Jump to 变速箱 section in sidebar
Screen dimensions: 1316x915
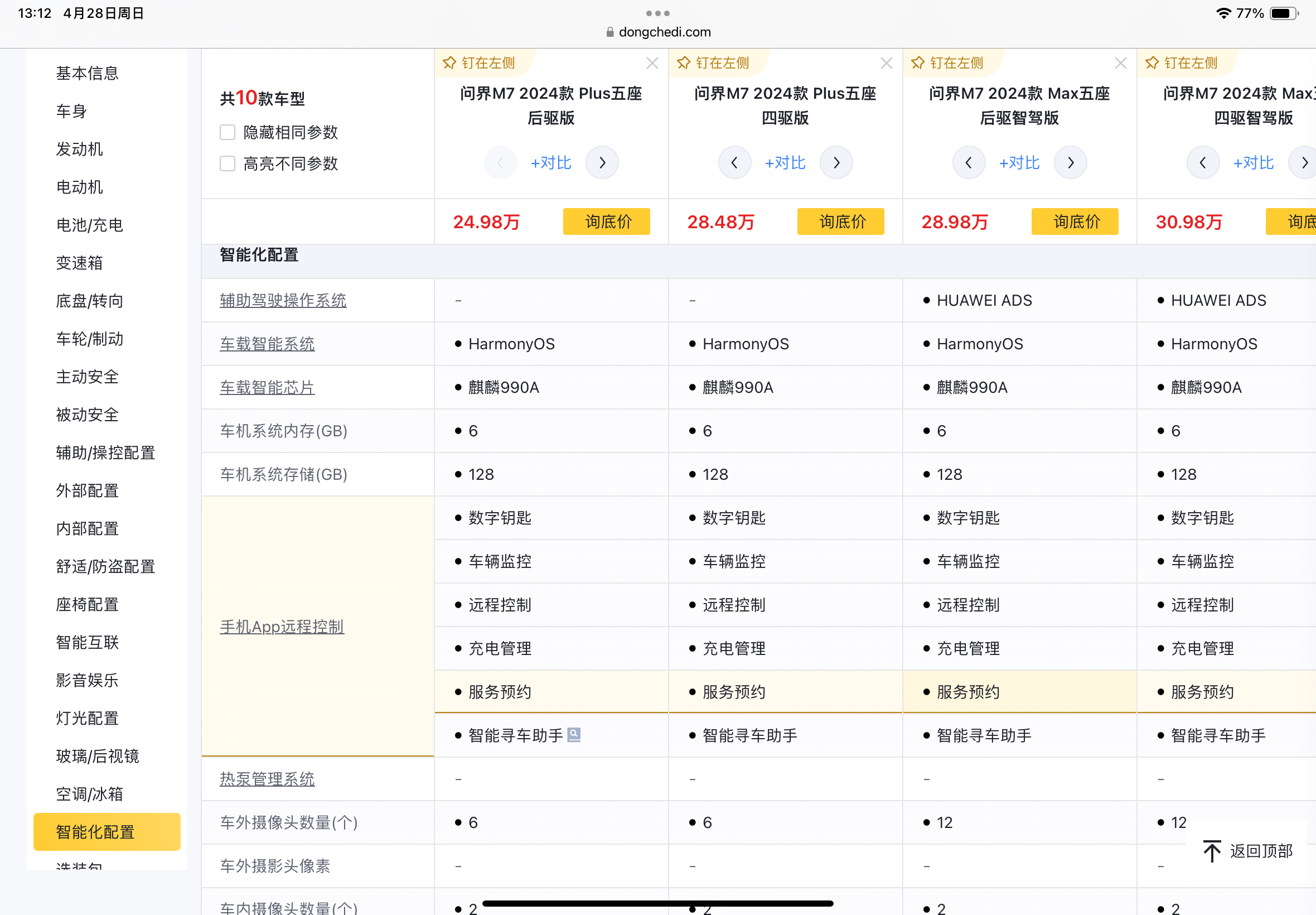[79, 263]
